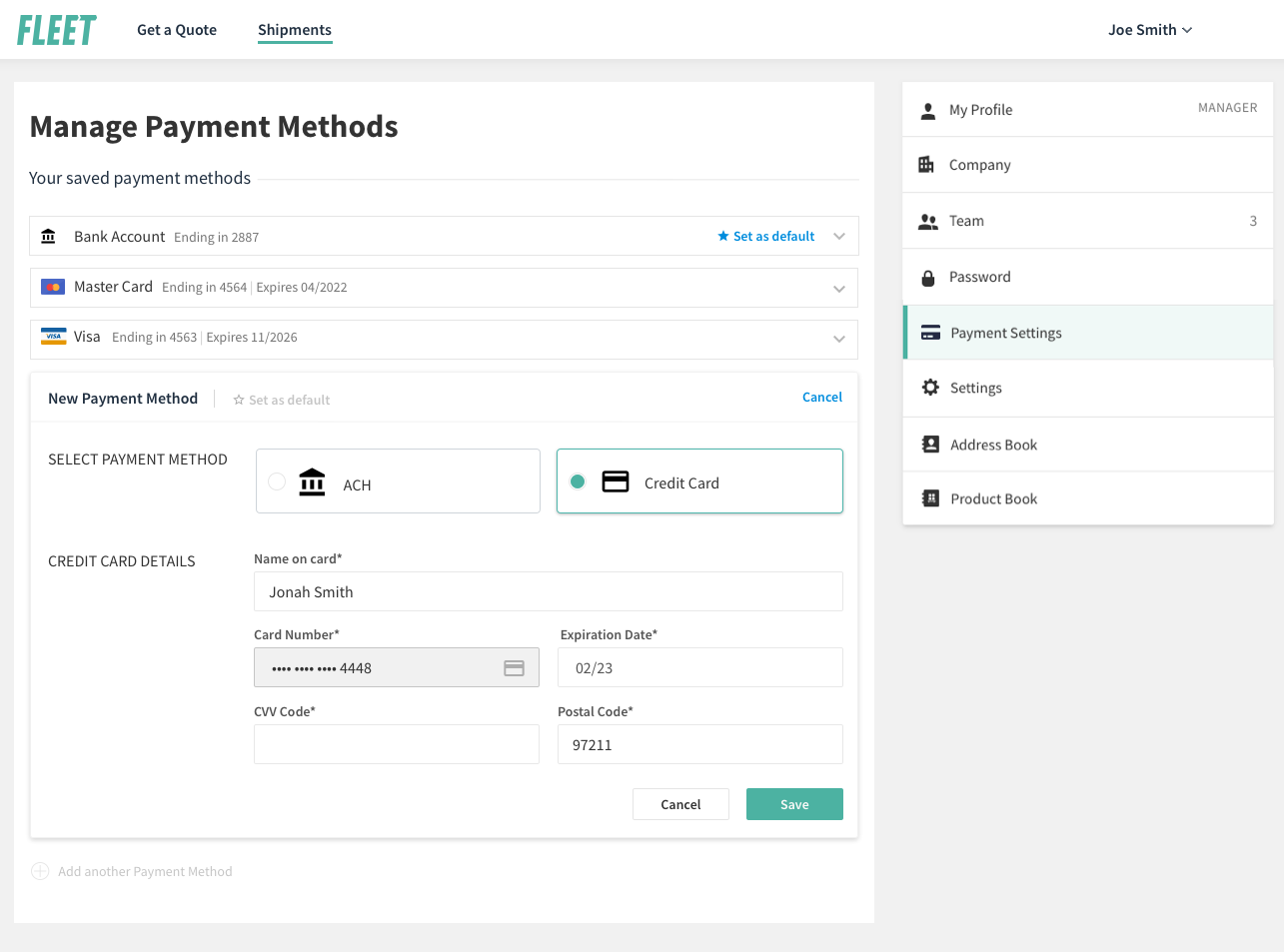The height and width of the screenshot is (952, 1284).
Task: Click into the CVV Code field
Action: pos(397,744)
